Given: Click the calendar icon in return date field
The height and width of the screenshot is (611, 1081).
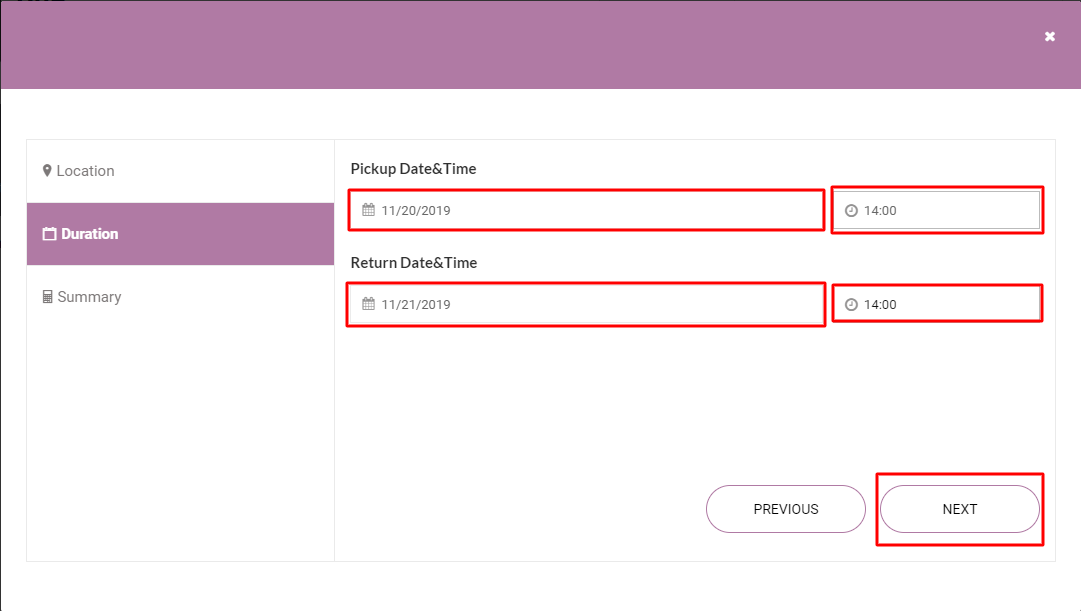Looking at the screenshot, I should coord(368,304).
